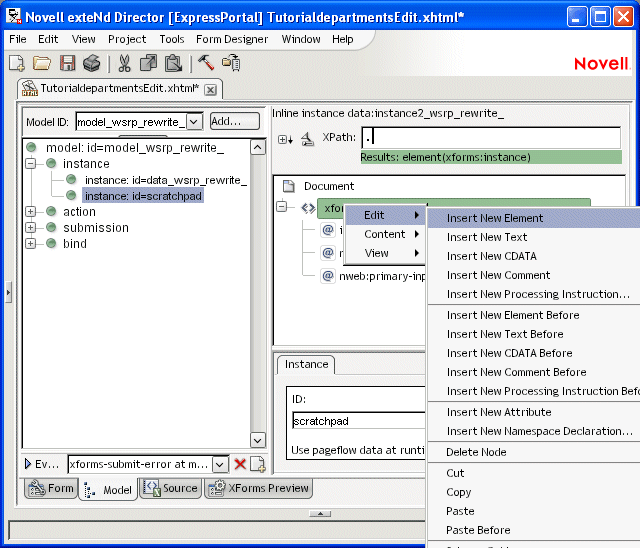Select the Instance tab
Viewport: 640px width, 548px height.
tap(306, 364)
